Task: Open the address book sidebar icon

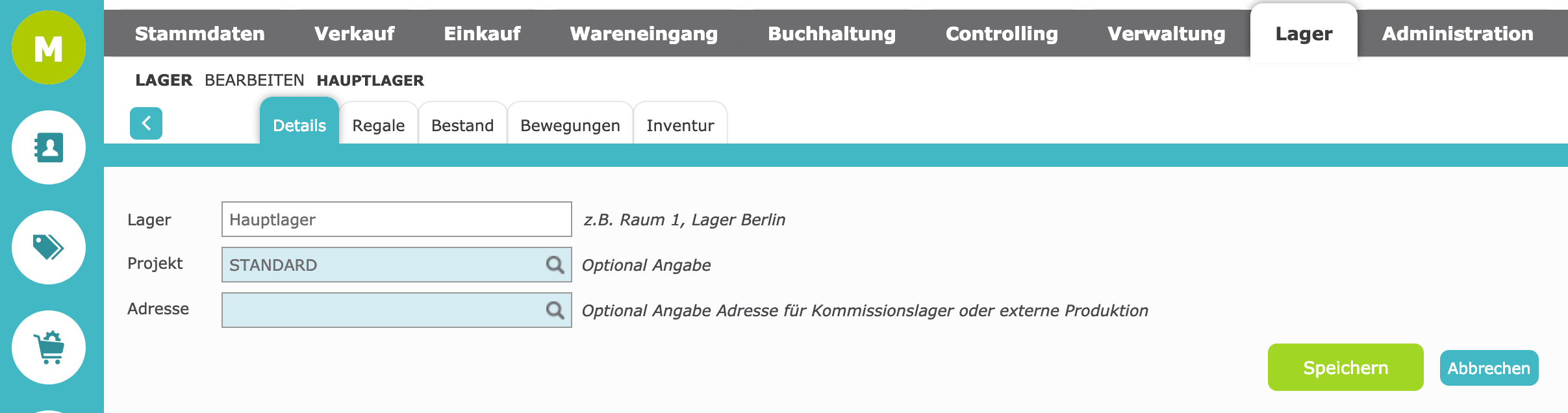Action: point(49,147)
